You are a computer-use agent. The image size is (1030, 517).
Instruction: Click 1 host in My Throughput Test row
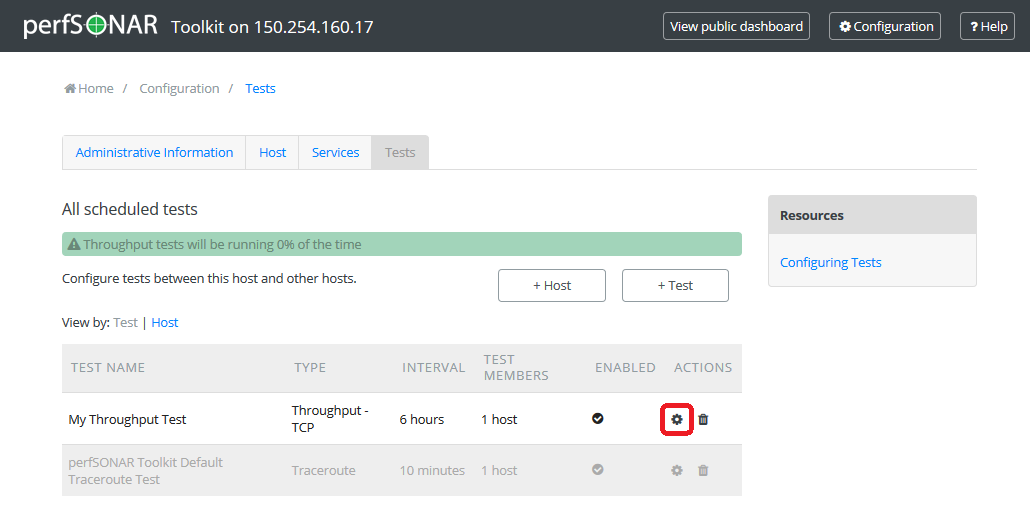499,419
